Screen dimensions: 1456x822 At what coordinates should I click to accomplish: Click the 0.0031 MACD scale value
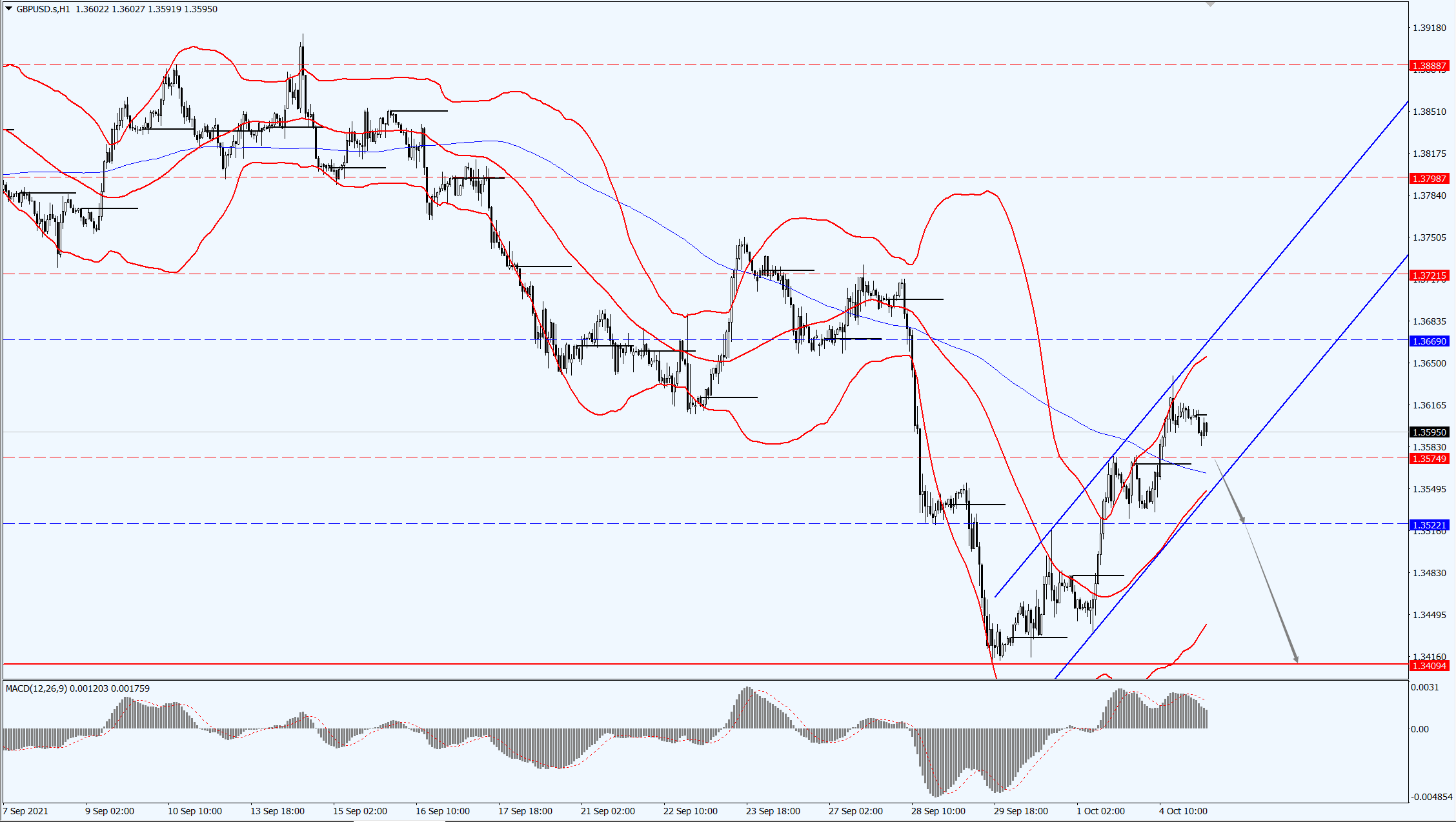point(1424,687)
